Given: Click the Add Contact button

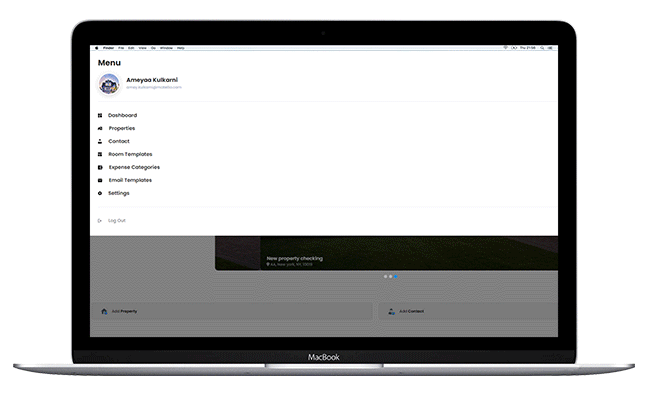Looking at the screenshot, I should [x=468, y=311].
